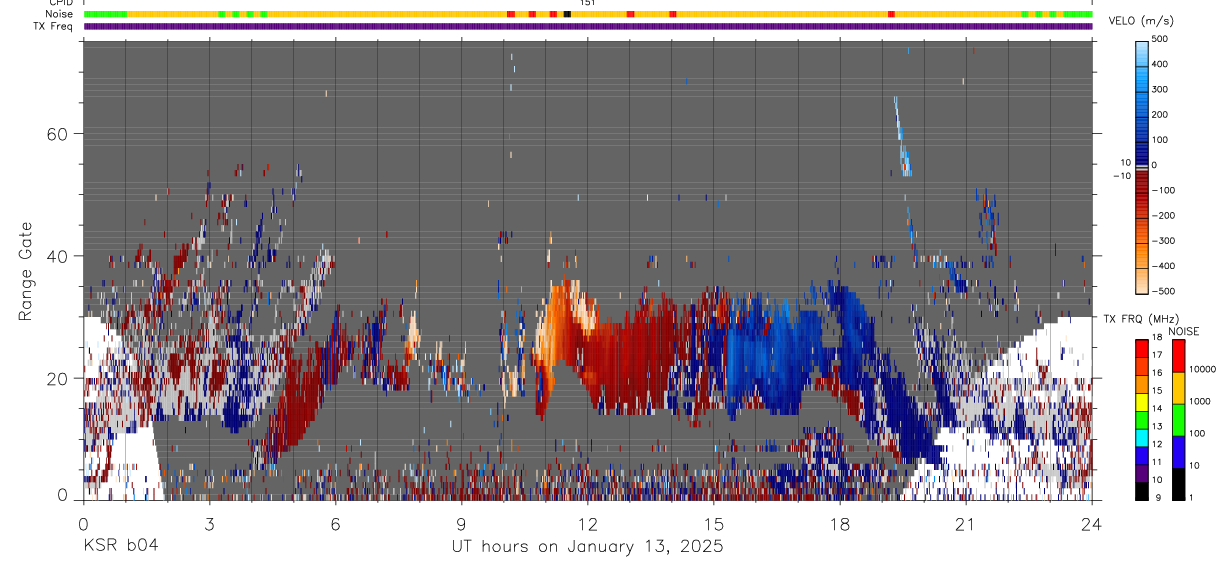Click the purple TX Freq strip above the plot
Screen dimensions: 1228x567
point(588,26)
